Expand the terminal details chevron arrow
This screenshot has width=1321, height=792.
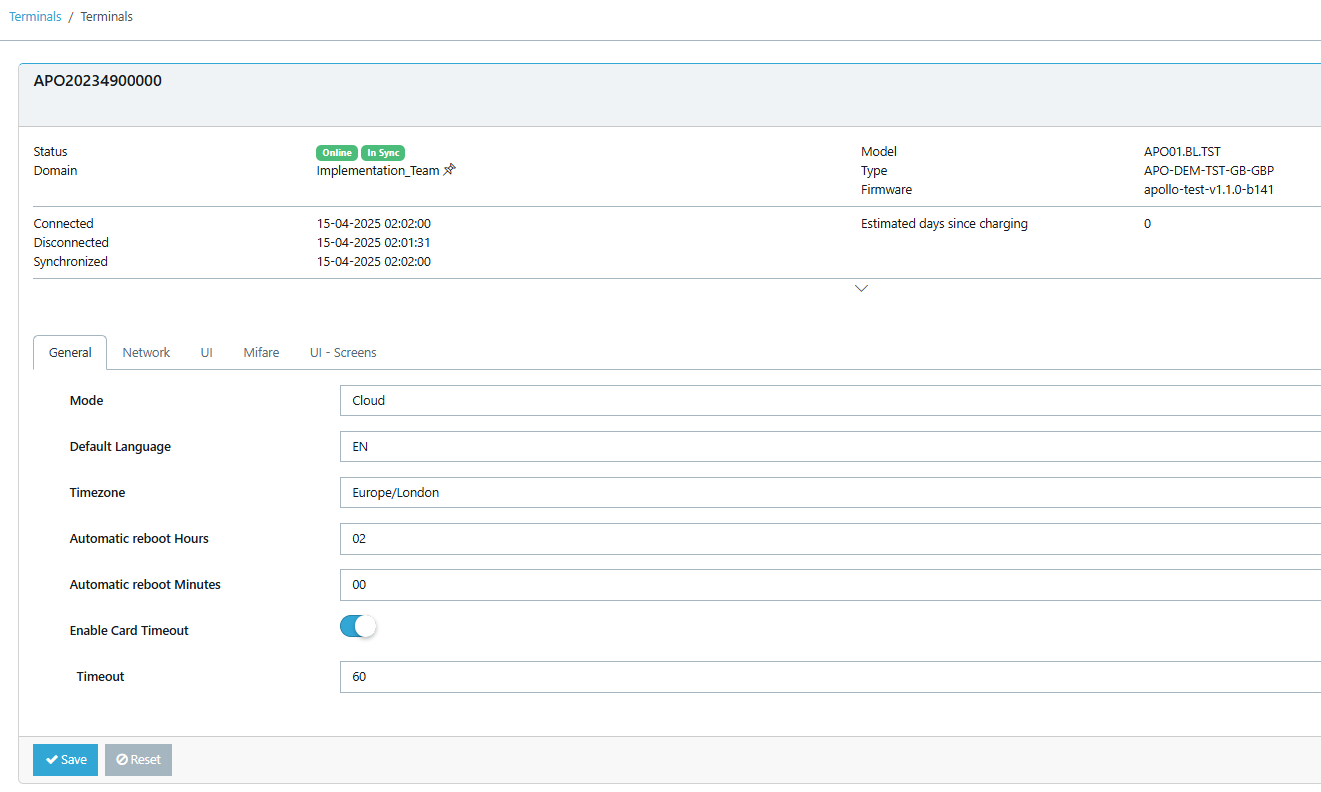tap(861, 288)
